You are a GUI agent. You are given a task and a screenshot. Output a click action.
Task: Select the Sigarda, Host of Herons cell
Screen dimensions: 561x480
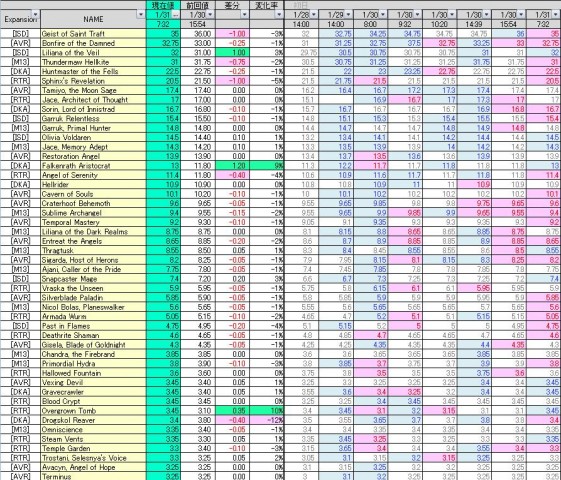coord(93,260)
